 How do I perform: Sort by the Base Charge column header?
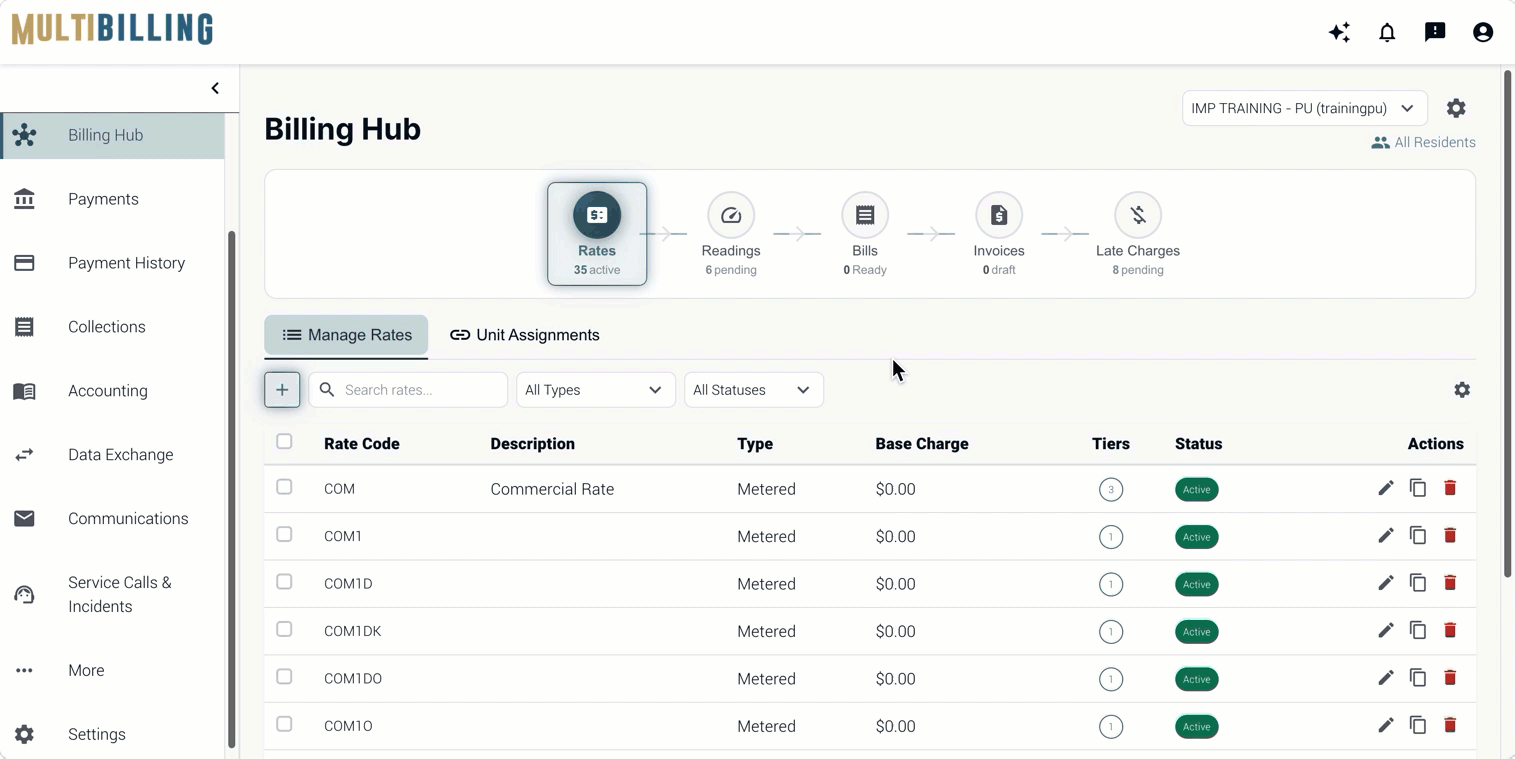[922, 444]
